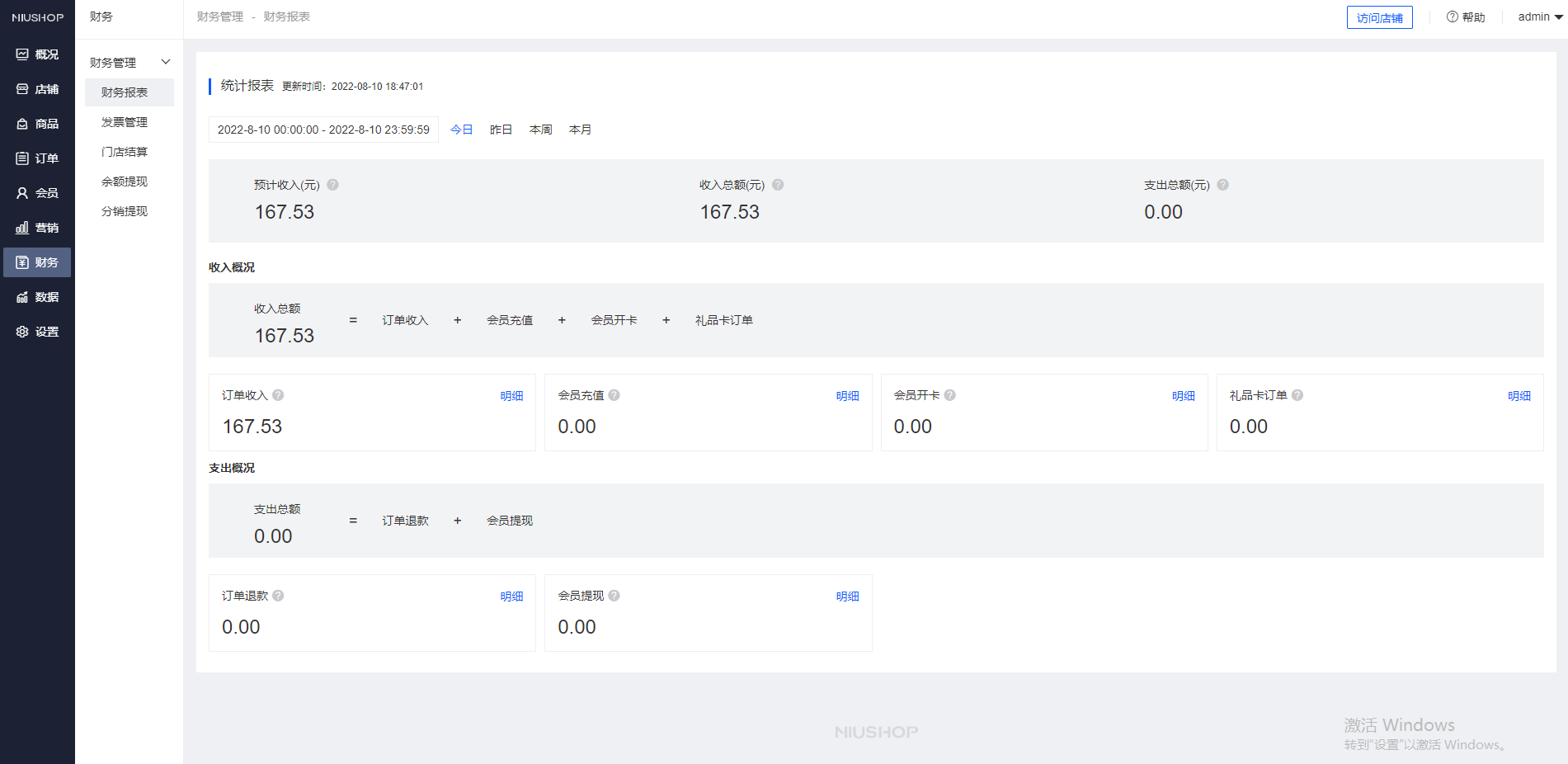This screenshot has height=764, width=1568.
Task: Expand the date range picker field
Action: coord(323,129)
